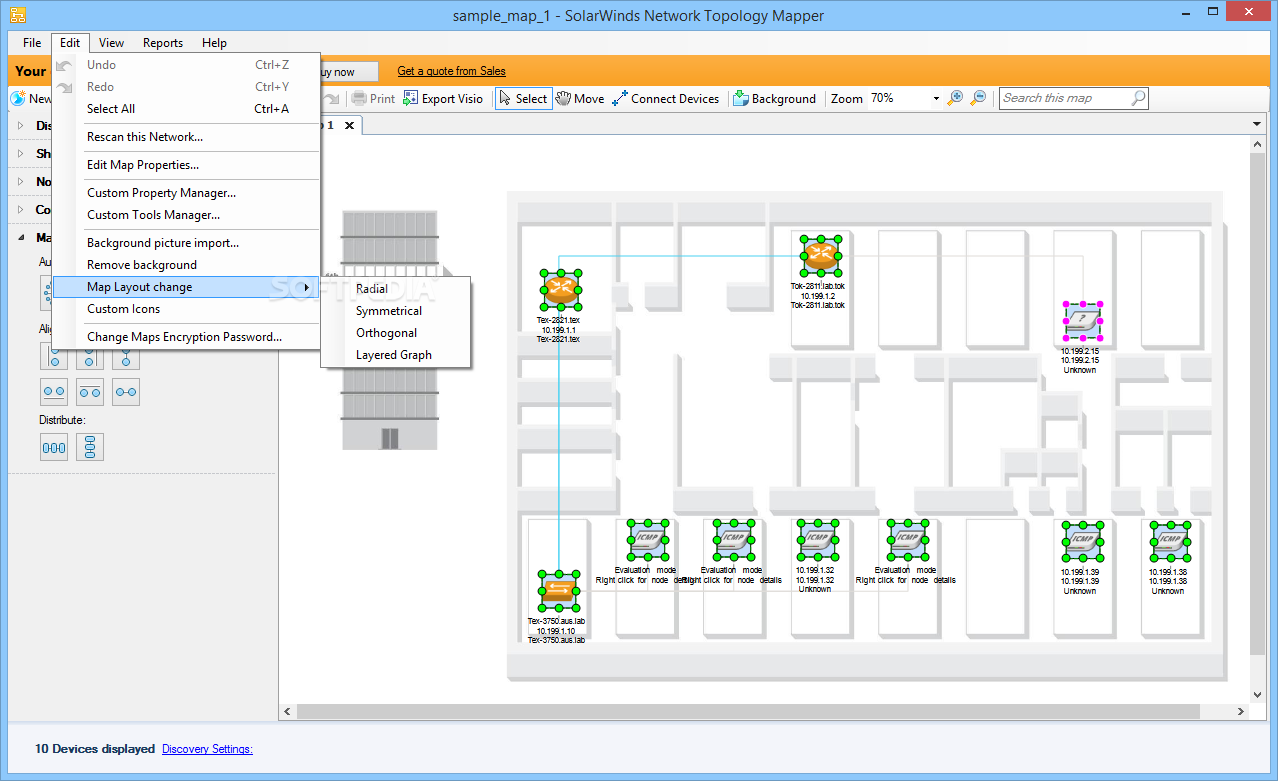Switch to the Move hand tool

click(x=580, y=98)
